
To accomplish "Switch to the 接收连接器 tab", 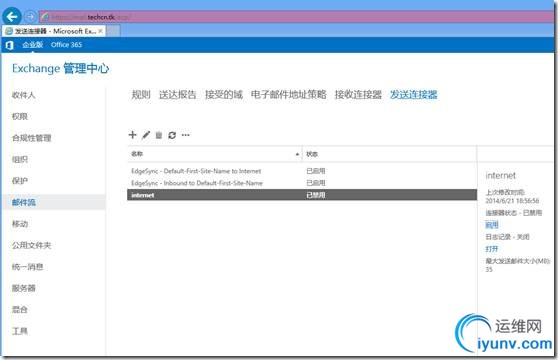I will [358, 95].
